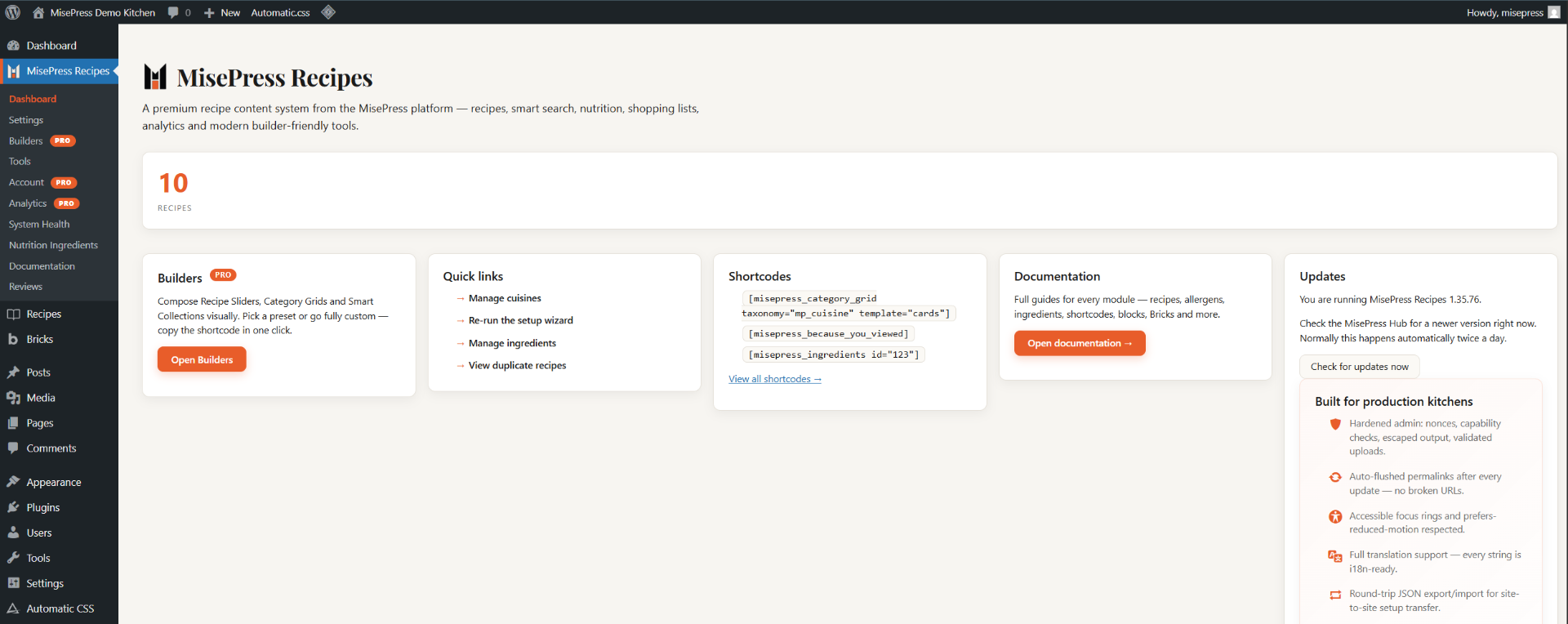
Task: Open the Account PRO submenu item
Action: 42,182
